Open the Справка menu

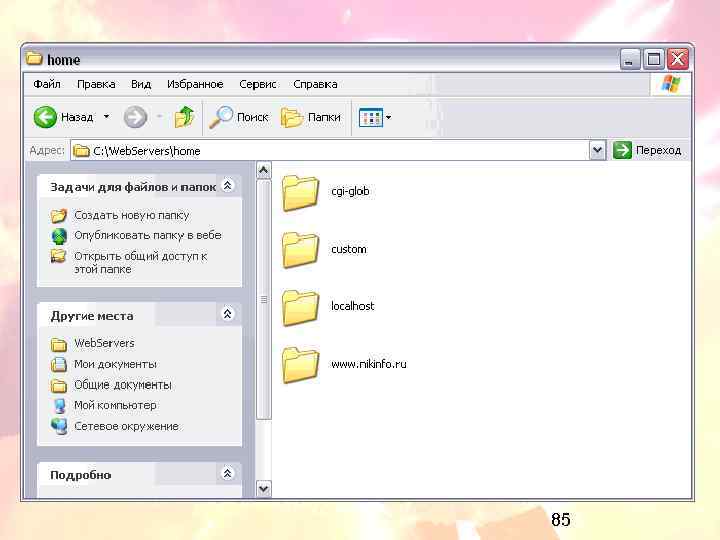(315, 84)
